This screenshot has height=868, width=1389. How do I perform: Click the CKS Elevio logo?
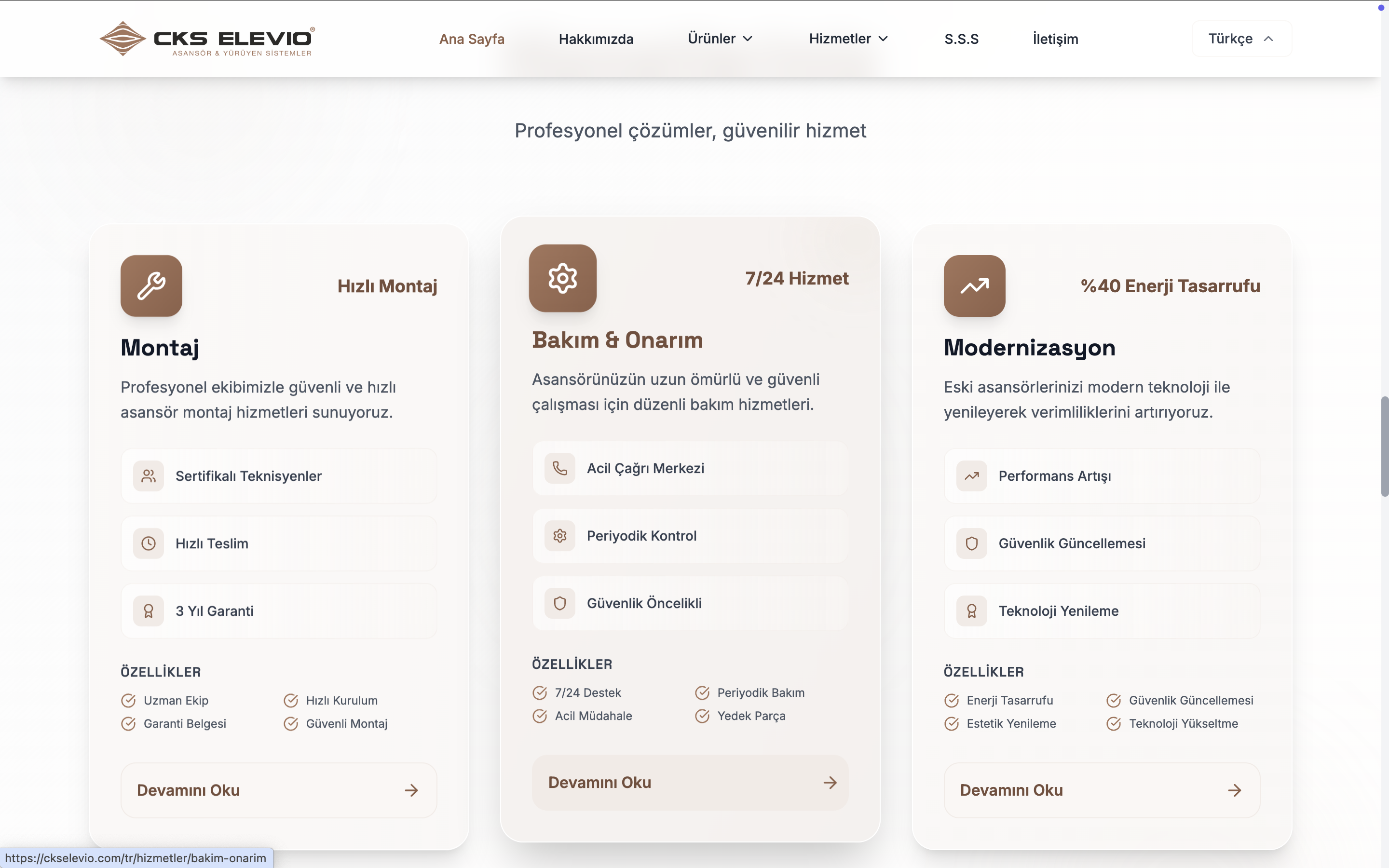(206, 39)
